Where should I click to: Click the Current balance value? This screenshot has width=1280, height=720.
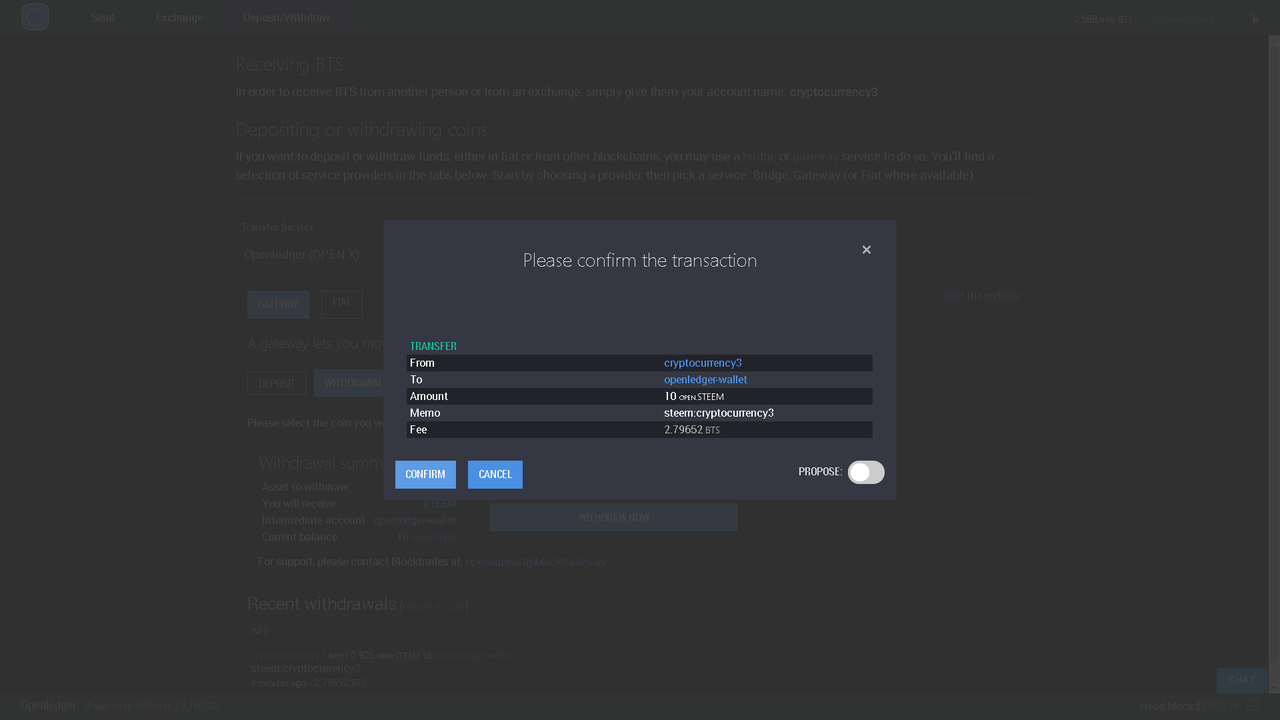point(427,537)
